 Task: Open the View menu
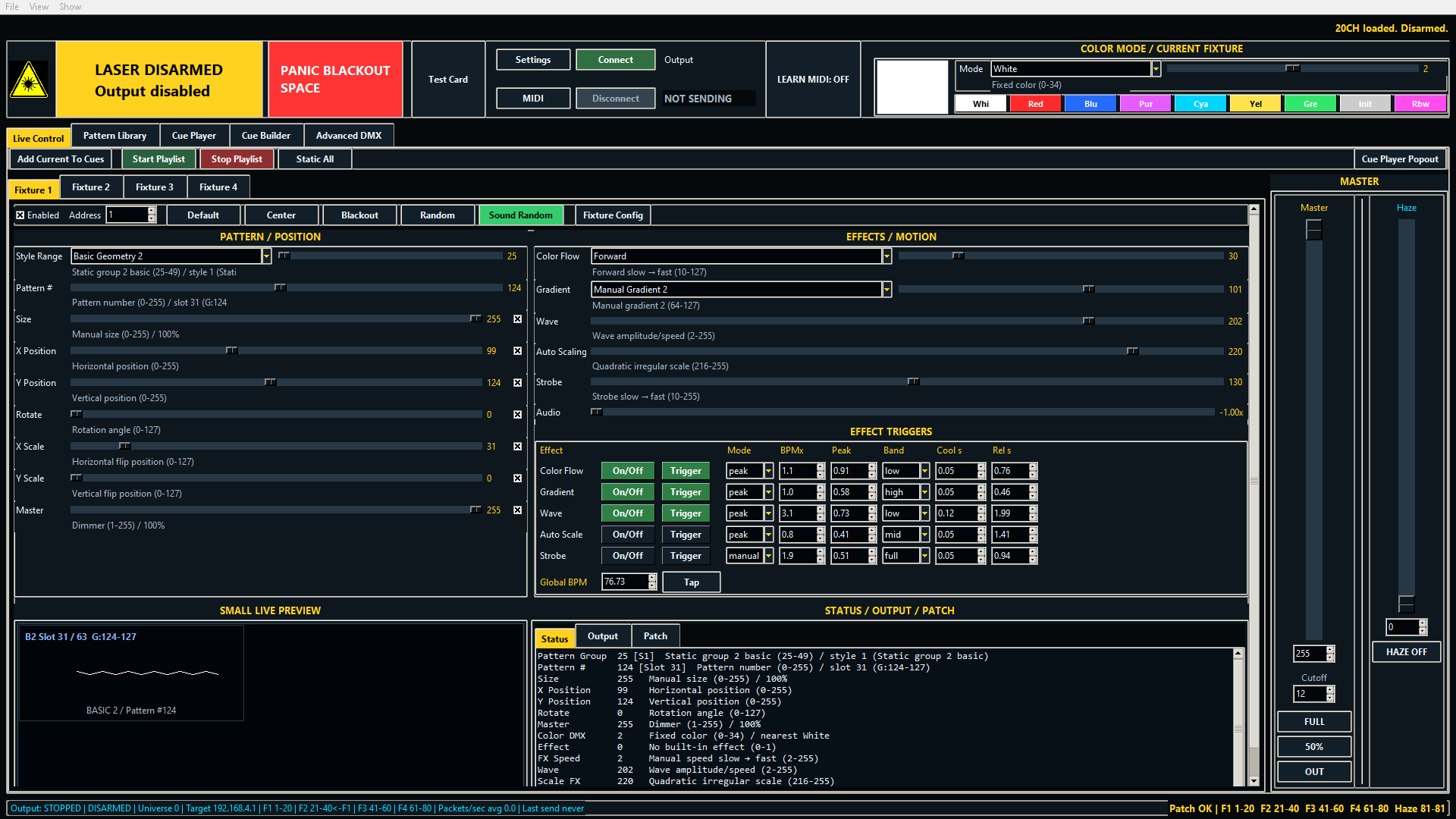coord(39,7)
